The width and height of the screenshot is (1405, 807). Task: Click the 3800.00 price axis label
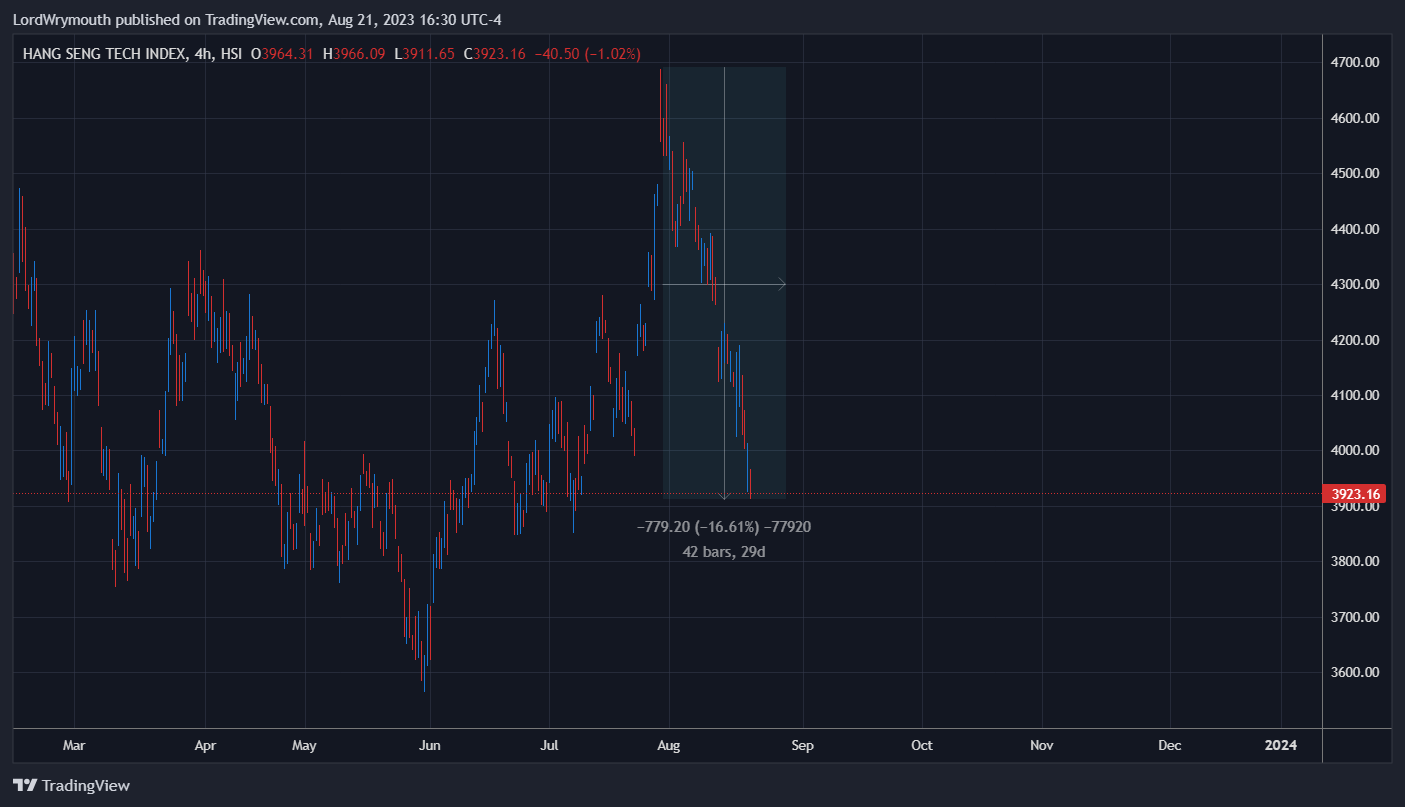pos(1356,562)
